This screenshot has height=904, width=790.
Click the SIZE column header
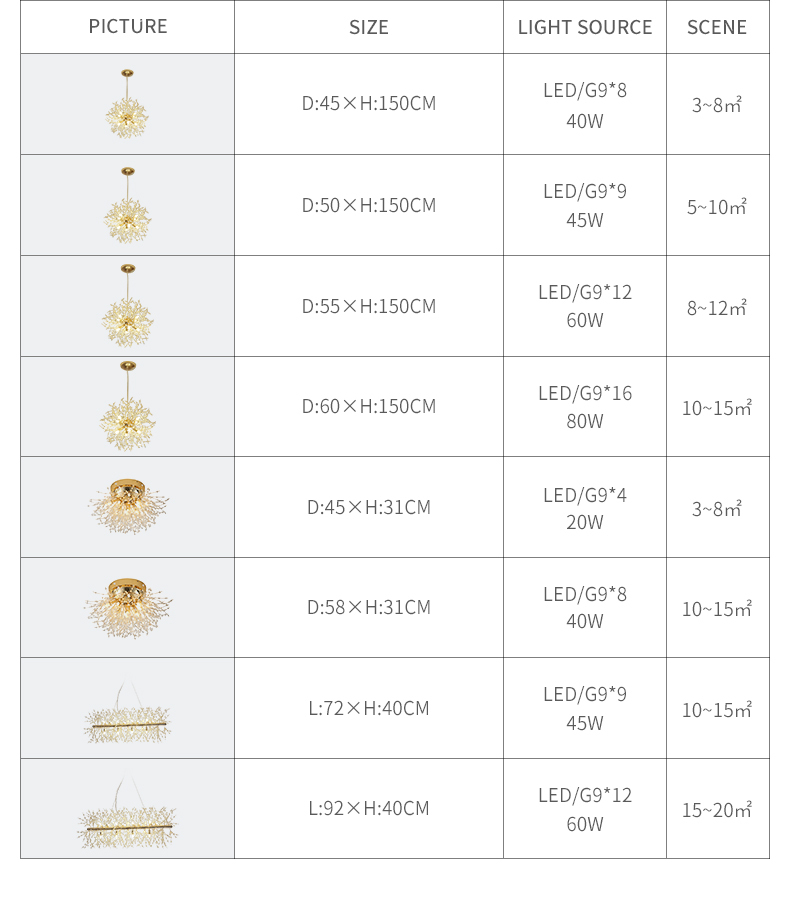(x=368, y=27)
